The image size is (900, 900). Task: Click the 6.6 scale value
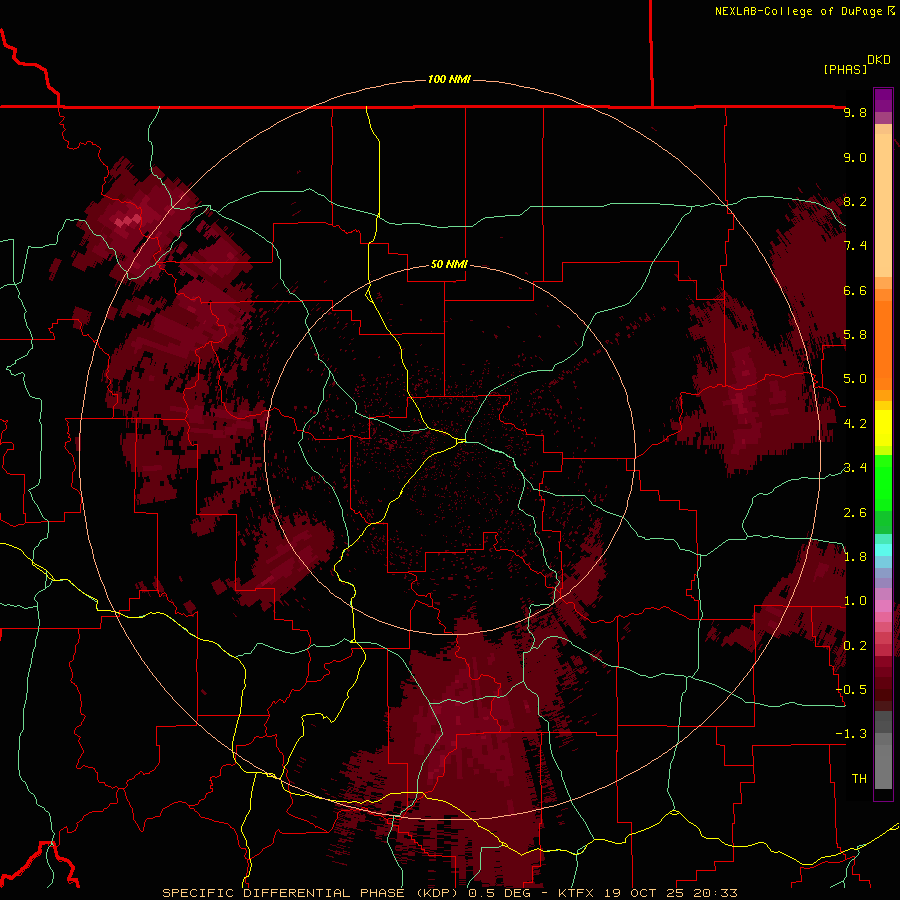(x=855, y=290)
